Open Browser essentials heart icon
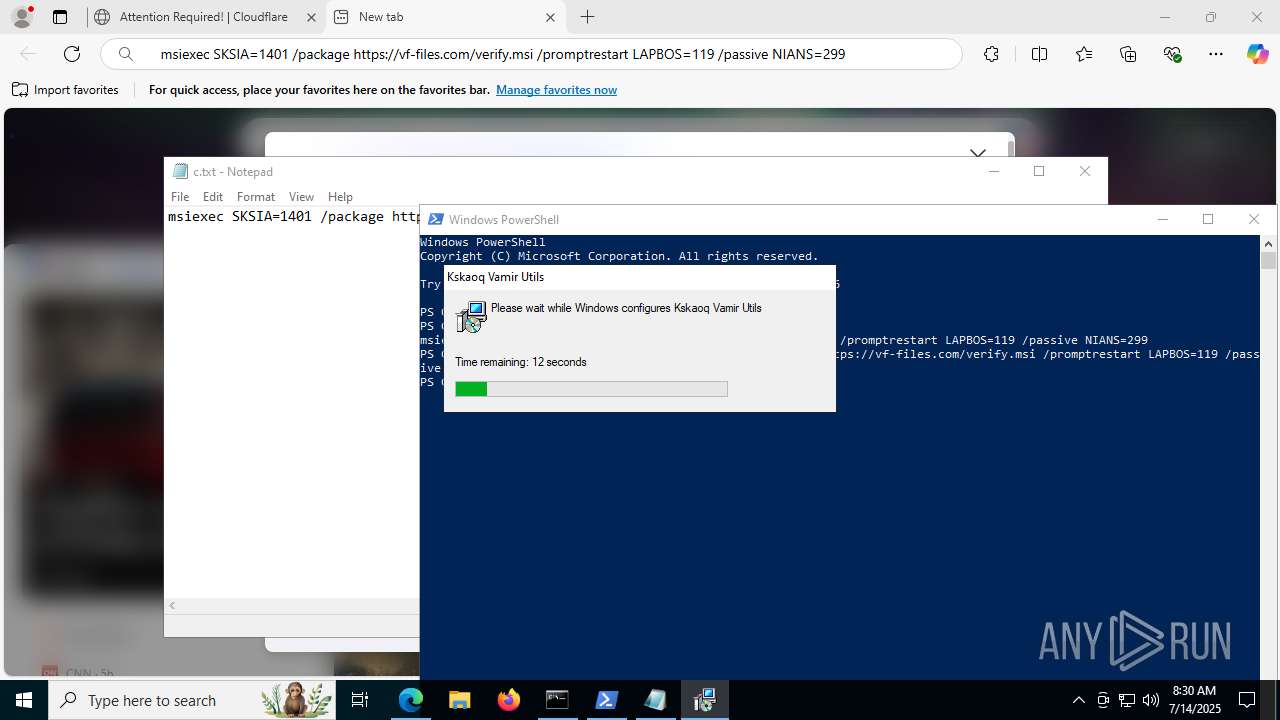This screenshot has width=1280, height=720. tap(1173, 54)
